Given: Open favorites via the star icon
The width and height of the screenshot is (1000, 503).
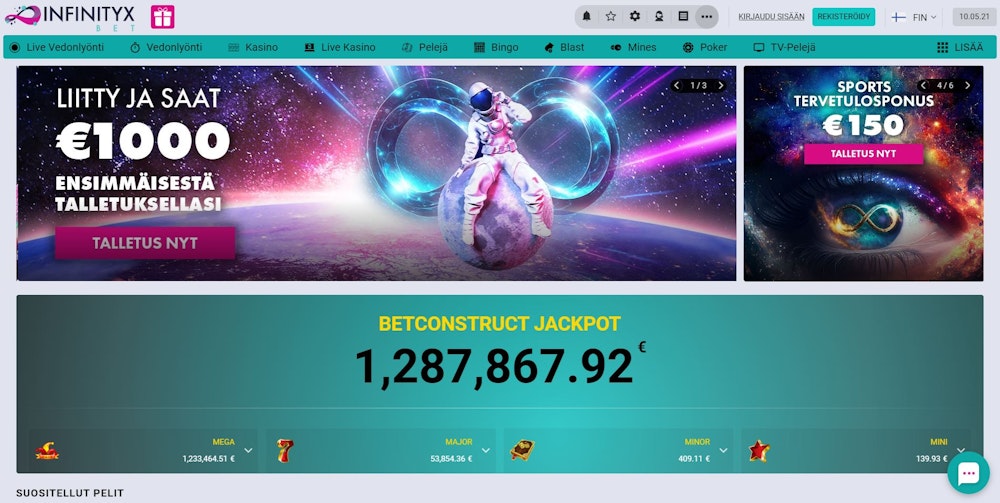Looking at the screenshot, I should pos(610,17).
